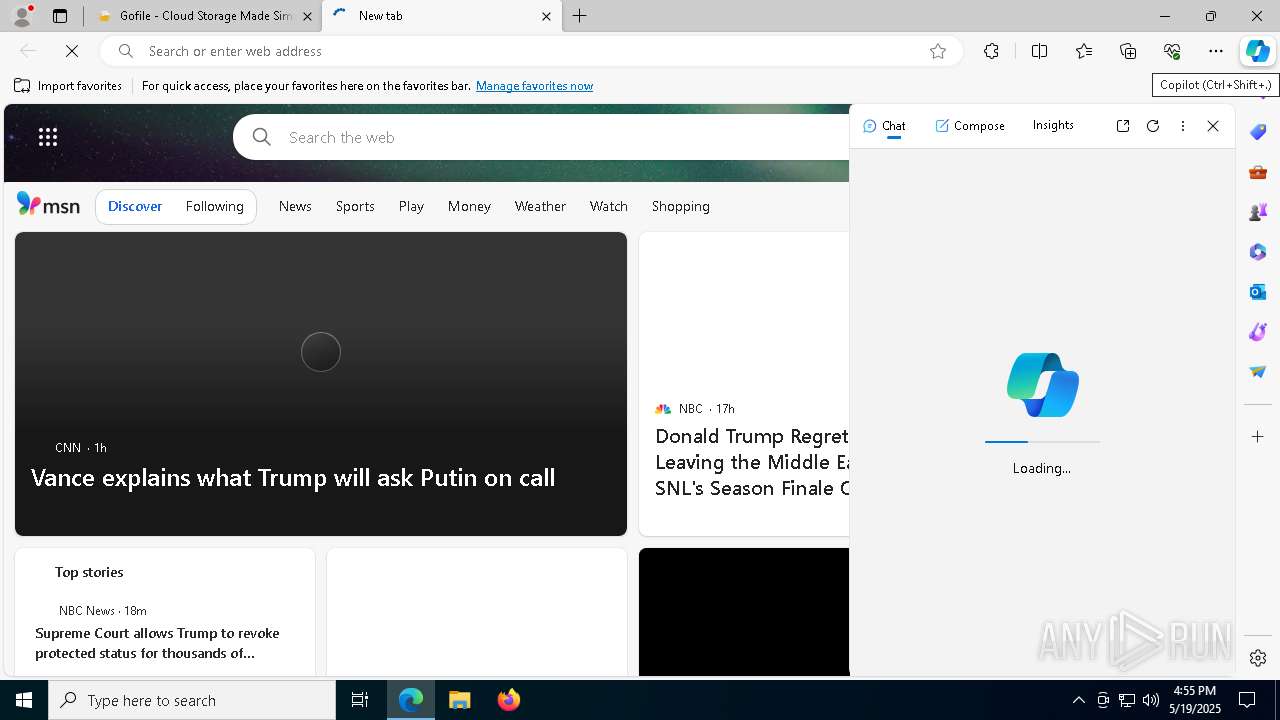Open the Favorites list
The width and height of the screenshot is (1280, 720).
pos(1084,51)
